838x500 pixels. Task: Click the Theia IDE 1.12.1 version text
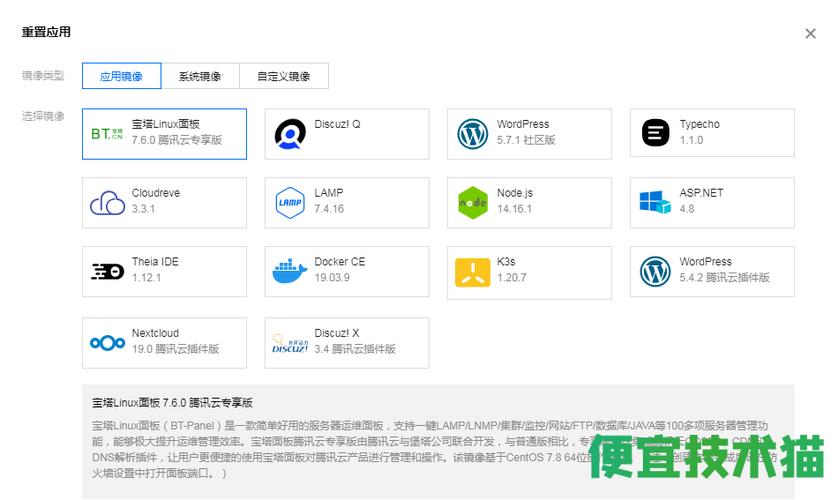[146, 278]
